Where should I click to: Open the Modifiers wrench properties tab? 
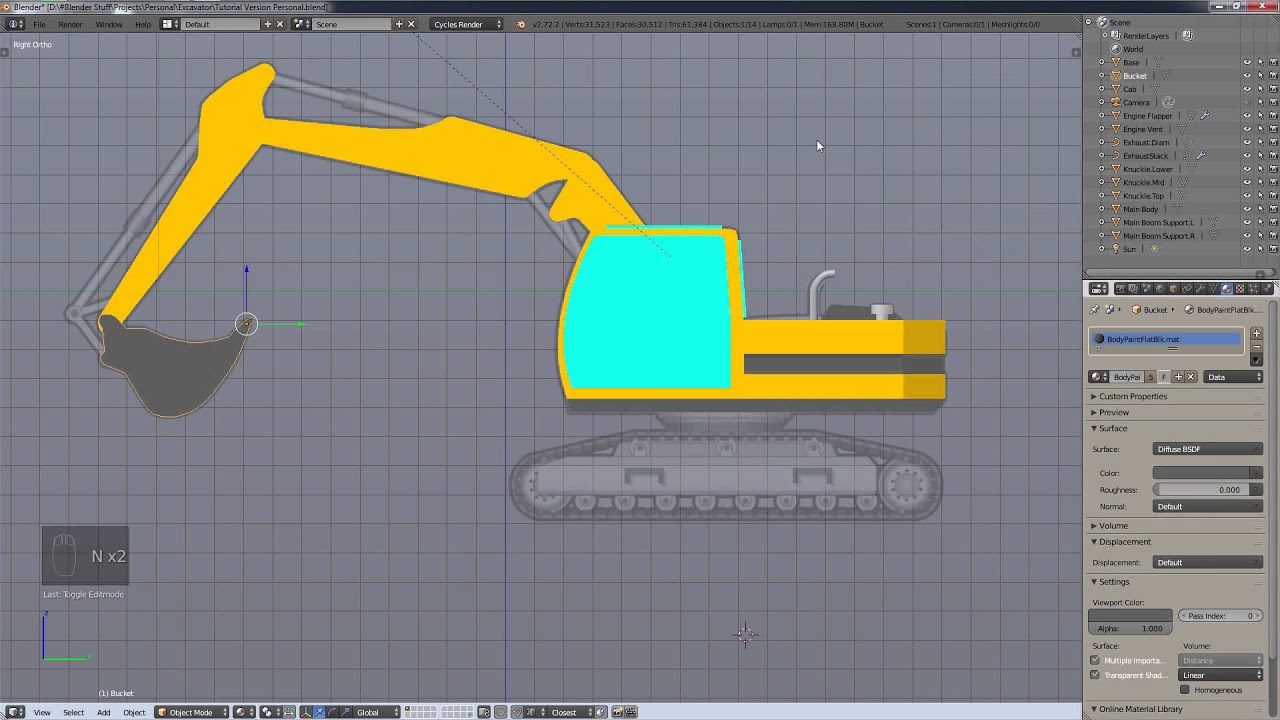tap(1200, 289)
